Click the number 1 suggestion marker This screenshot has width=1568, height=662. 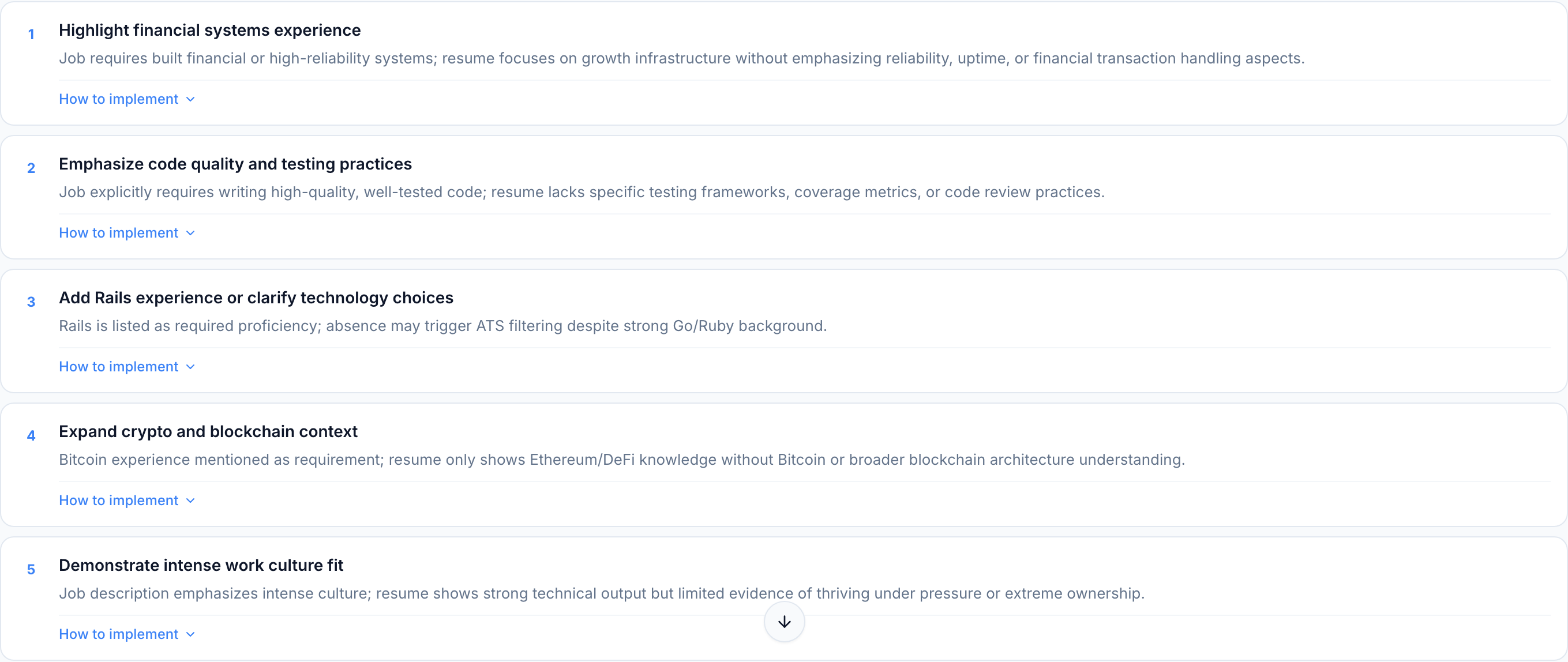click(x=31, y=35)
